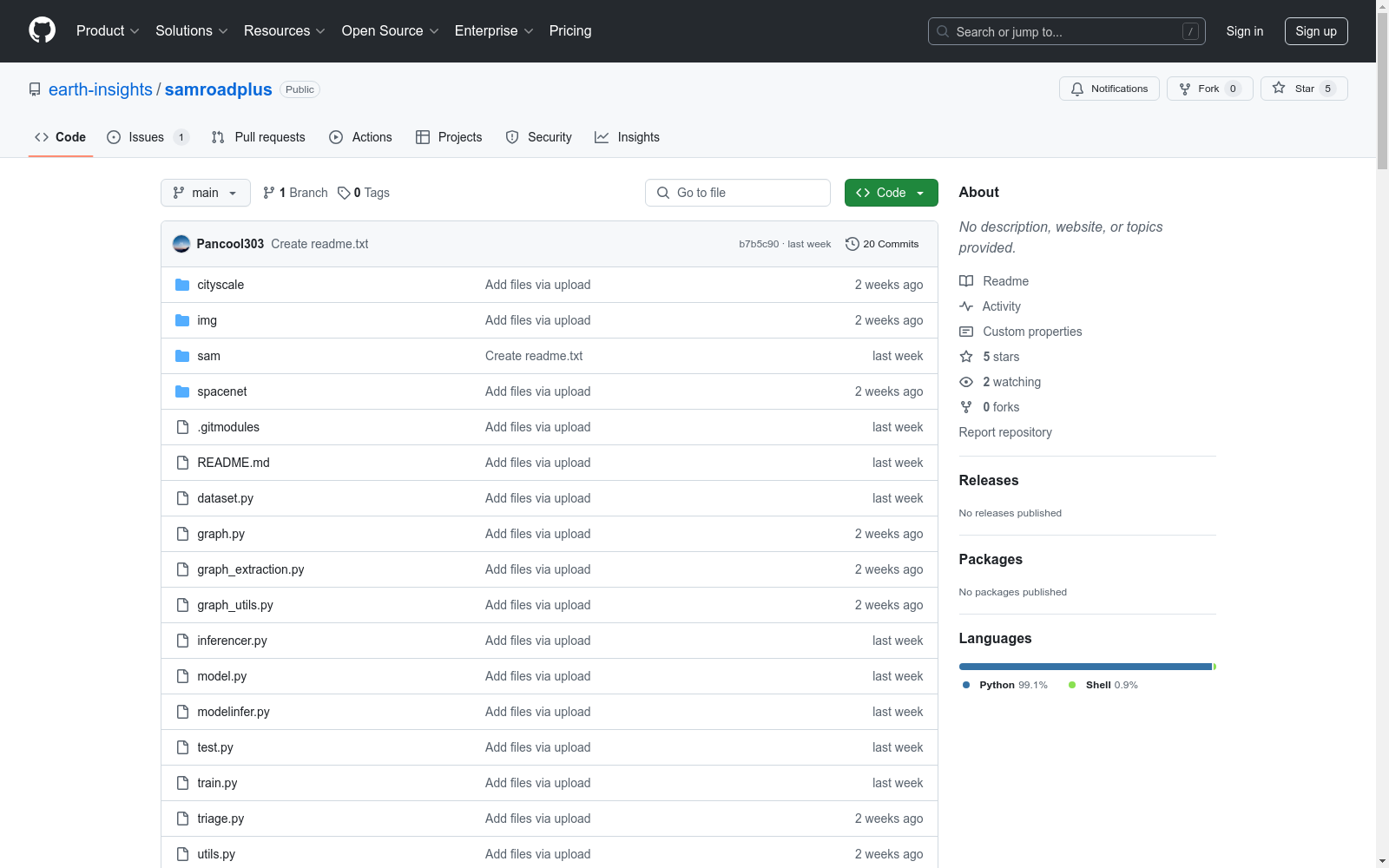Click the green Shell language dot

tap(1072, 685)
